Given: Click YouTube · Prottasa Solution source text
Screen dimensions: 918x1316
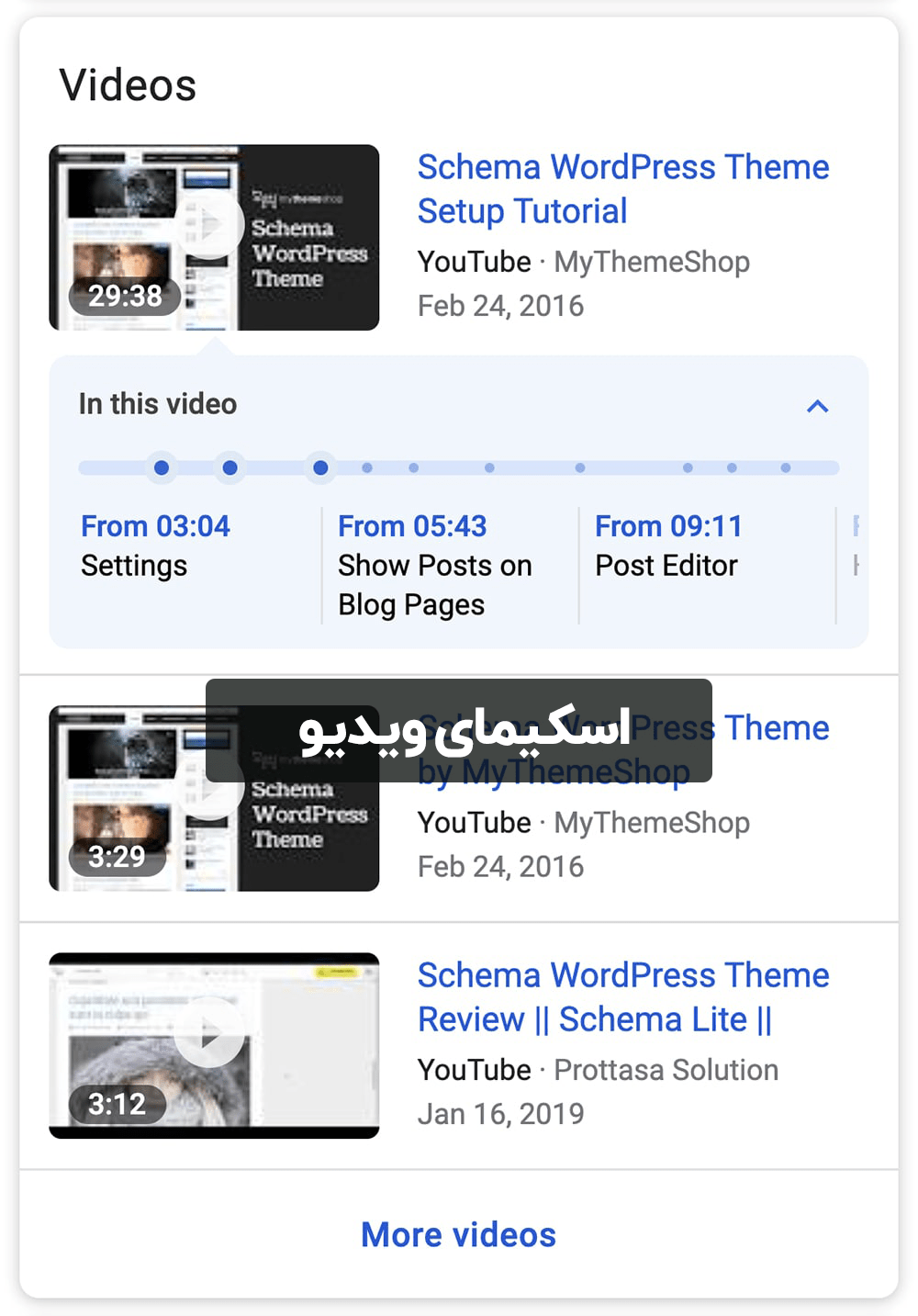Looking at the screenshot, I should (598, 1070).
